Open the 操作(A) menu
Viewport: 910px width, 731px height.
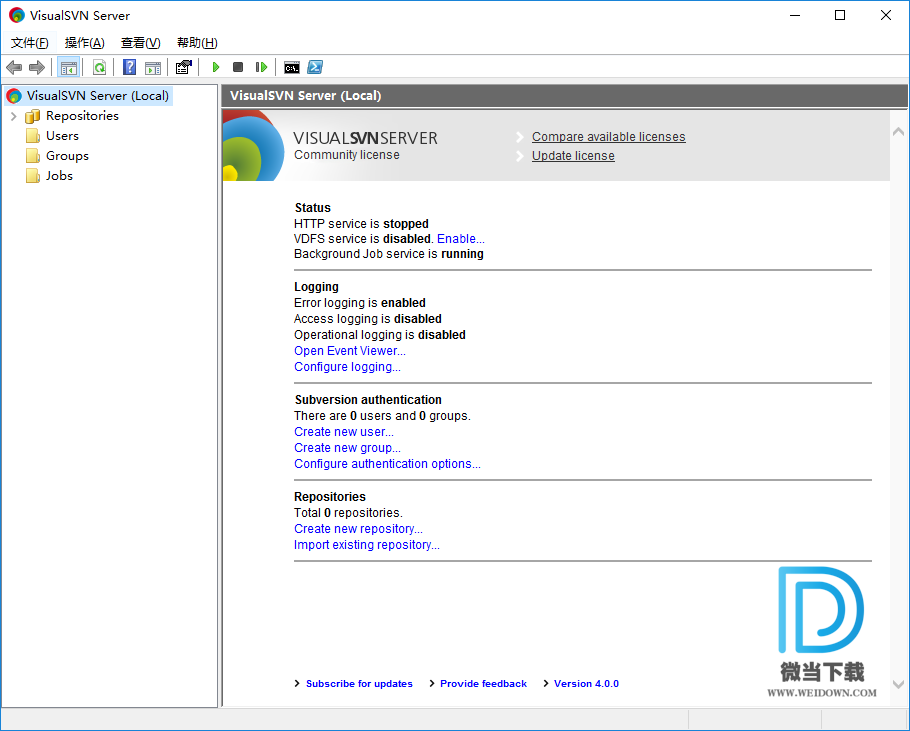85,43
